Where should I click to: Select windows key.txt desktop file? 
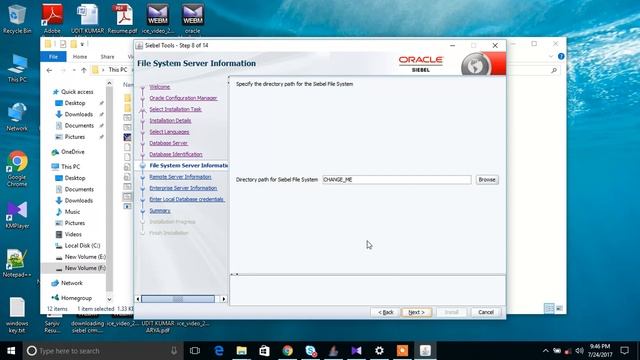tap(17, 315)
